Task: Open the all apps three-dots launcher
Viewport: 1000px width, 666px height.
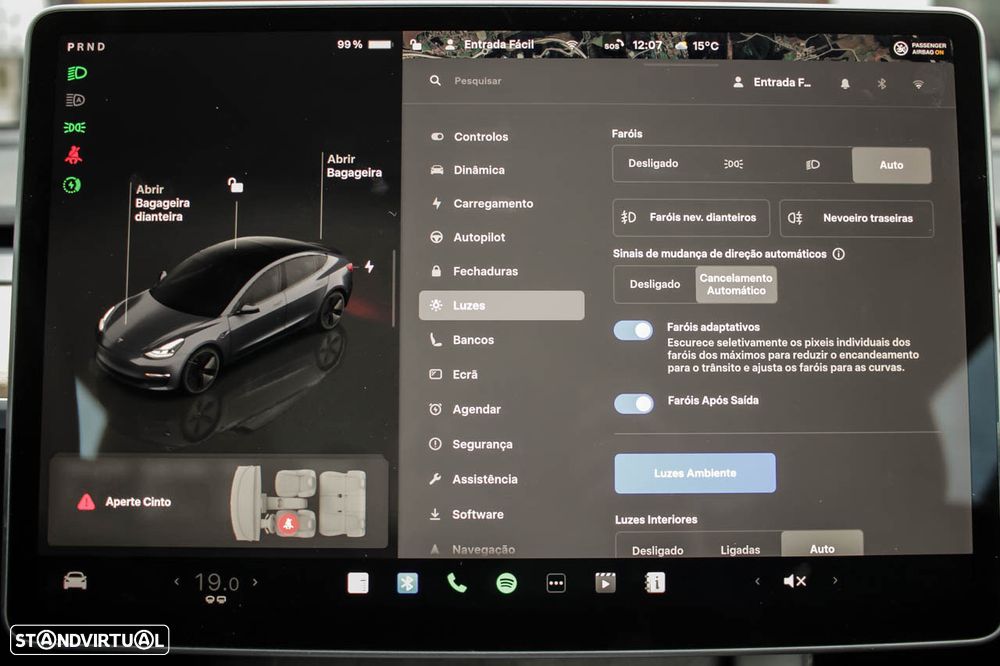Action: pos(556,583)
